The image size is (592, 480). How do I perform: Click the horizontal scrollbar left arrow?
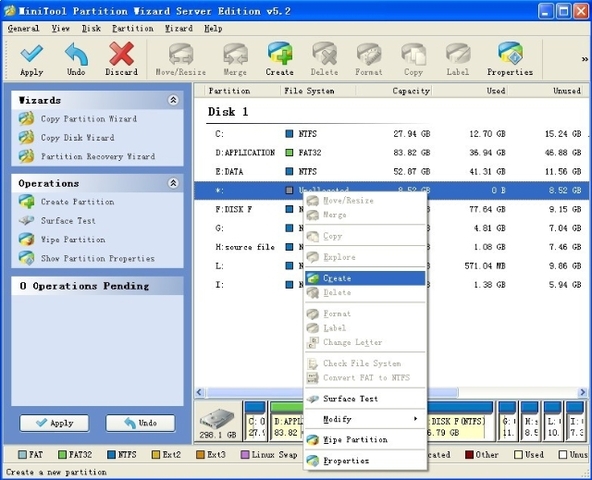pos(200,393)
